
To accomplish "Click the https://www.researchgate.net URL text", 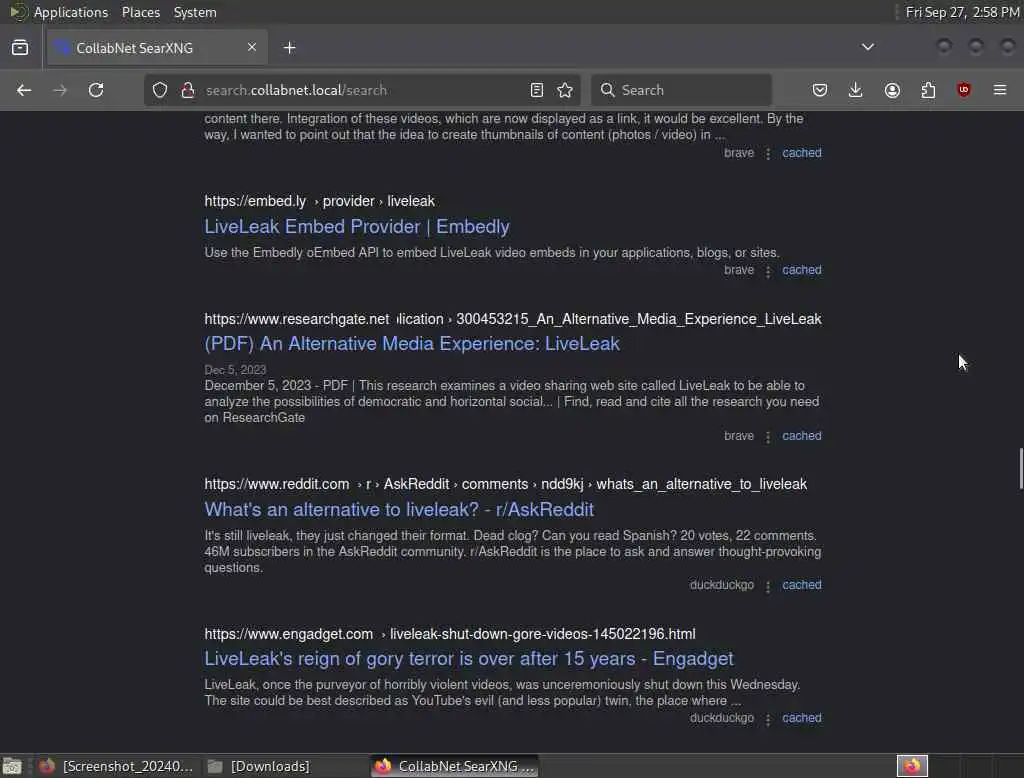I will point(296,319).
